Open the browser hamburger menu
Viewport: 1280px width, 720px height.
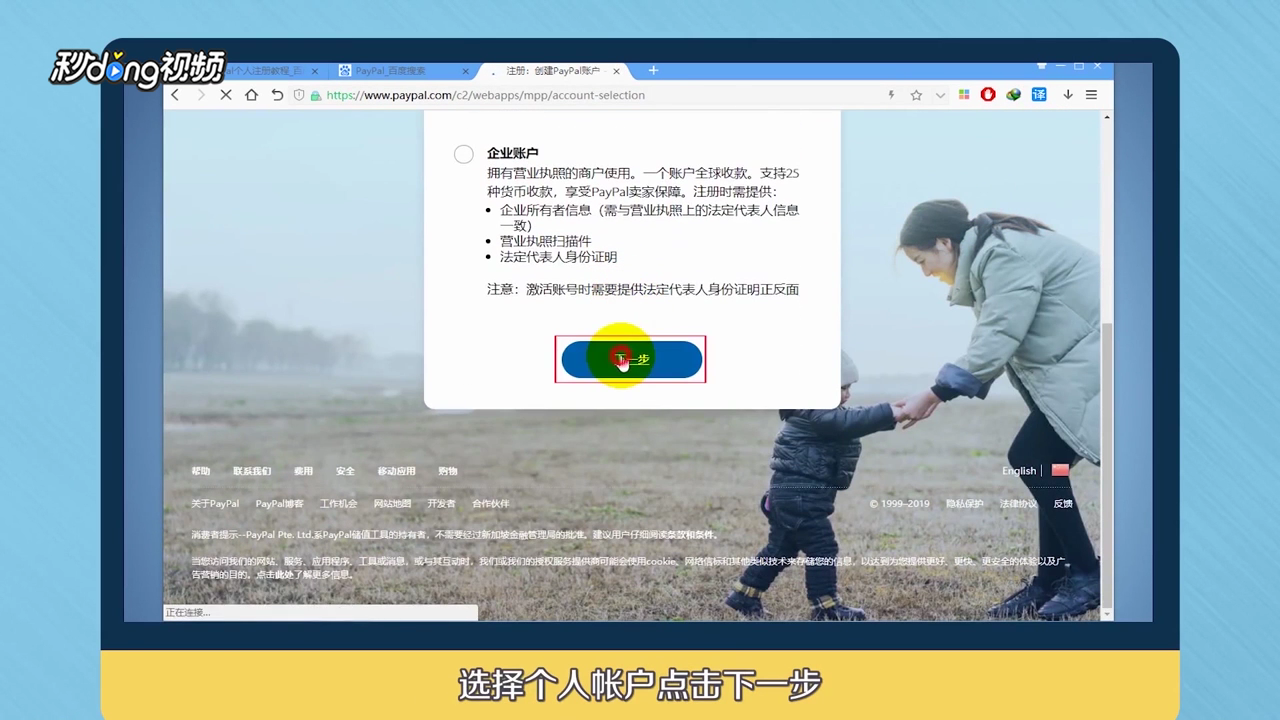coord(1091,94)
